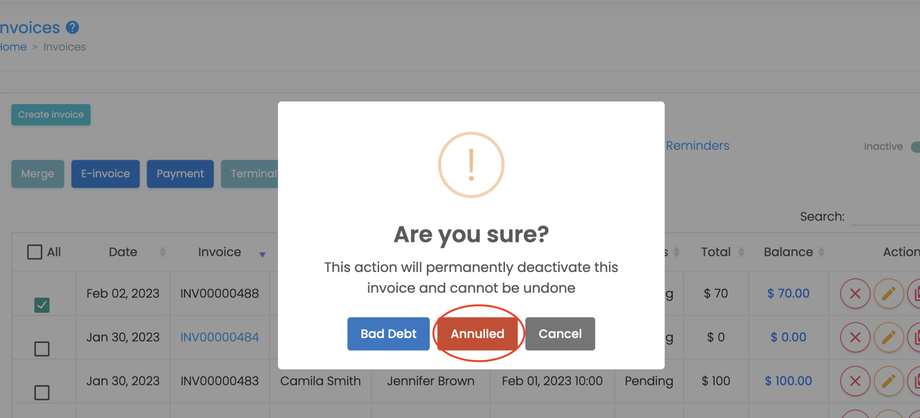Sort by Invoice column arrow
This screenshot has width=920, height=418.
262,254
